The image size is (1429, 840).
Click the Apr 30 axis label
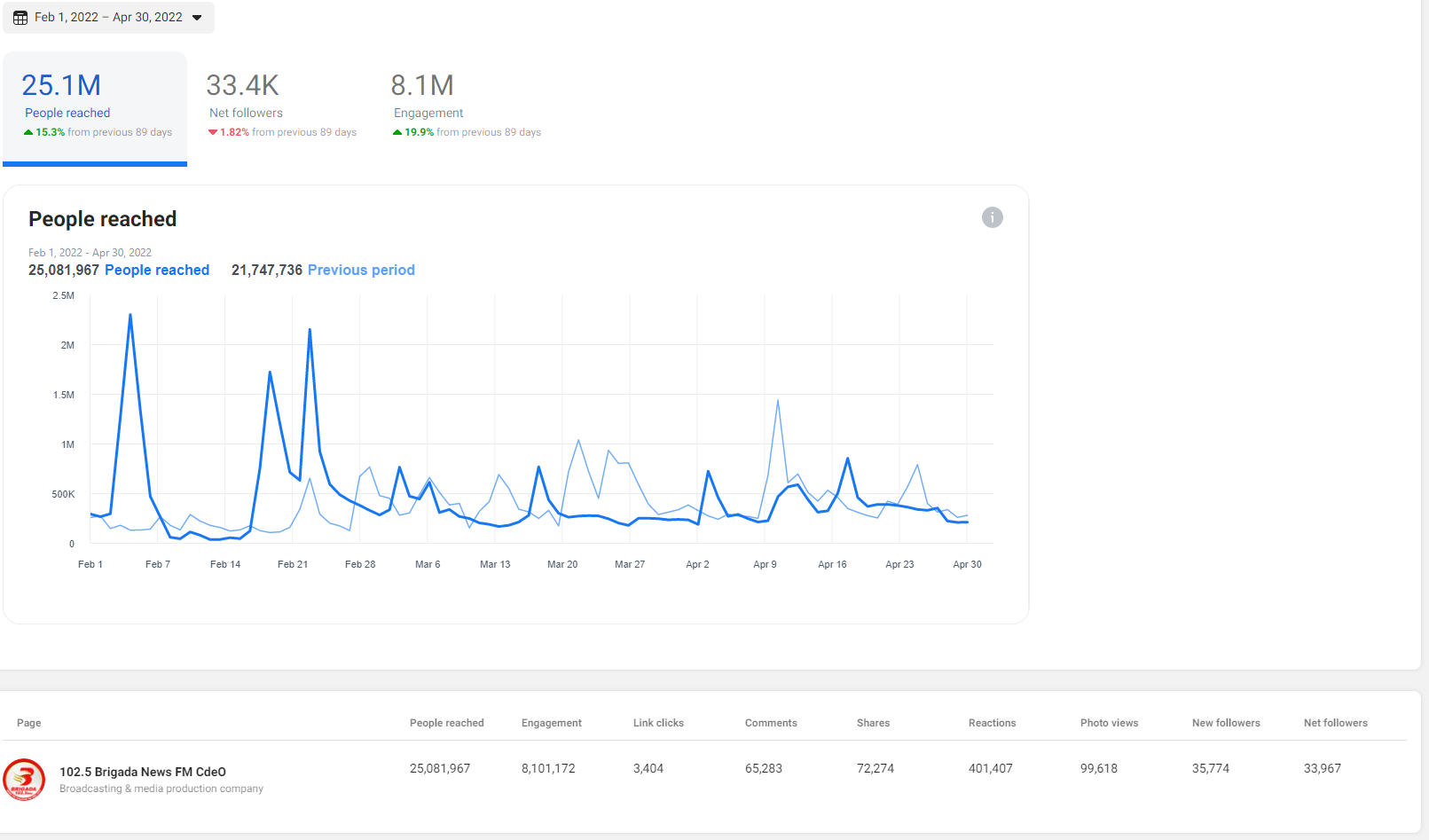click(967, 564)
